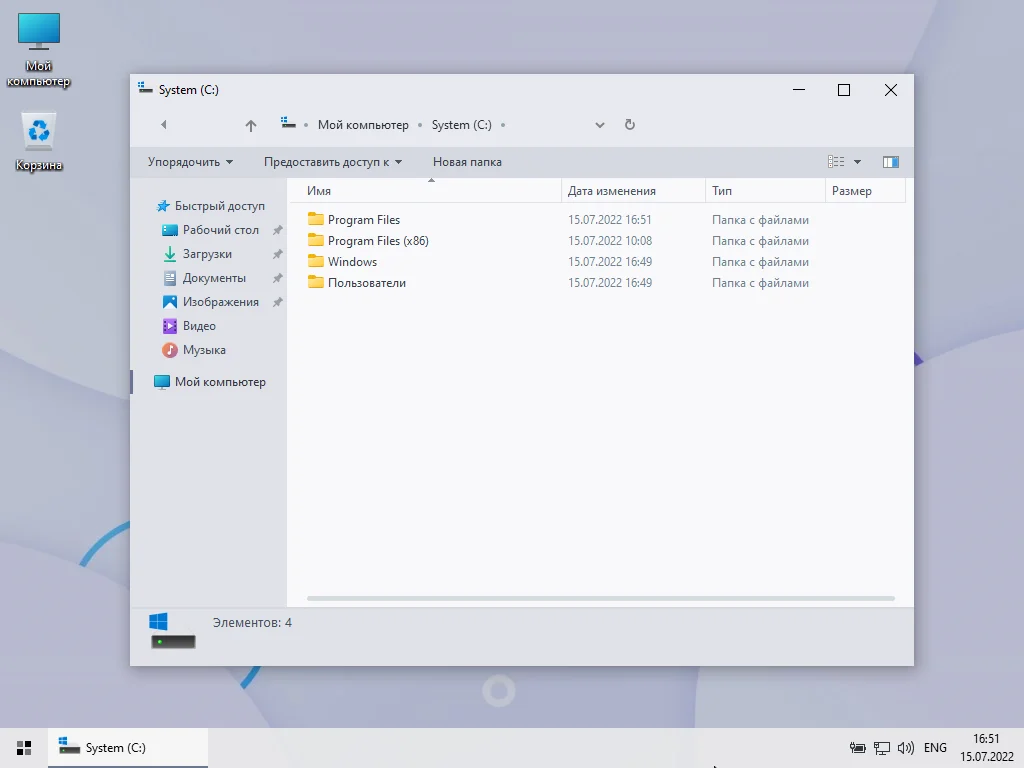
Task: Open the Упорядочить menu
Action: (190, 162)
